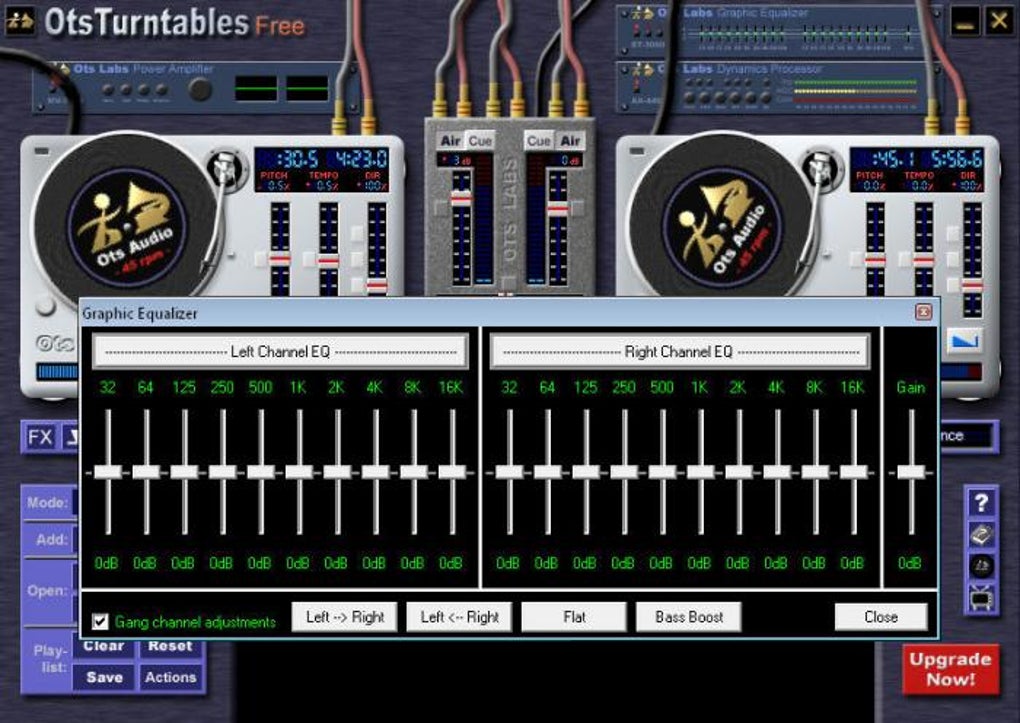Click the right turntable vinyl record
The image size is (1020, 723).
[x=722, y=225]
